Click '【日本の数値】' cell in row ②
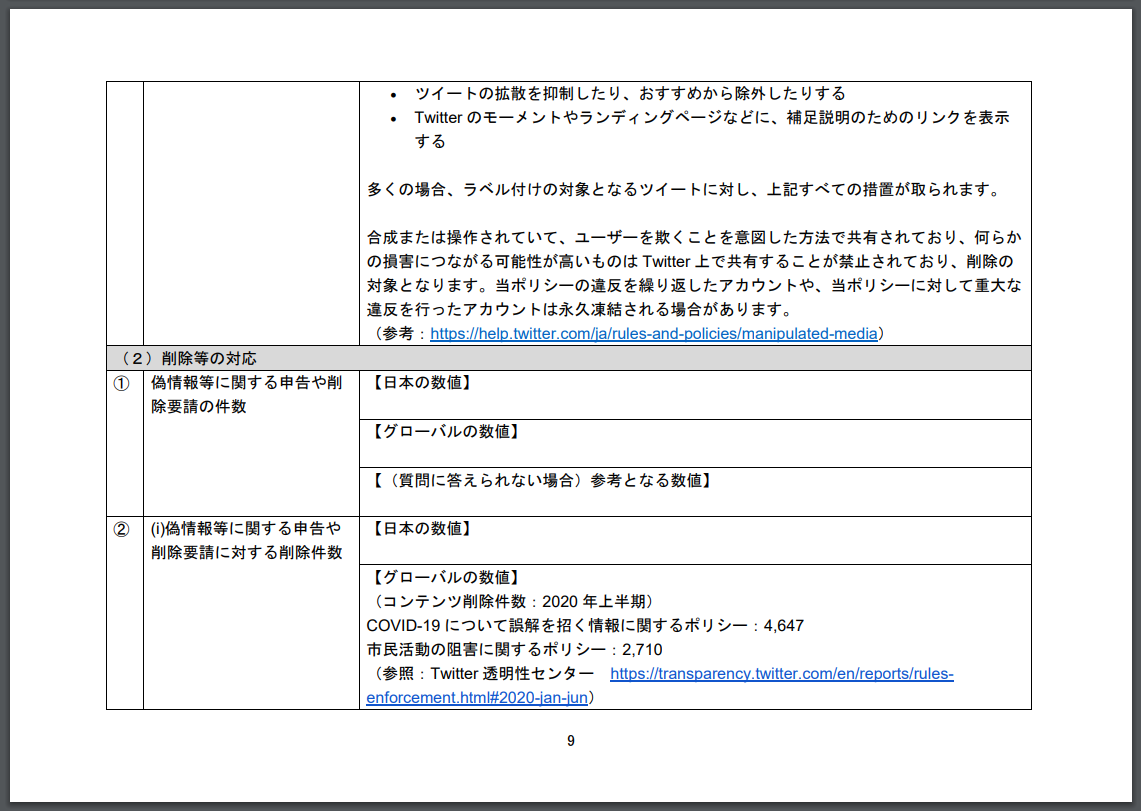 click(695, 540)
